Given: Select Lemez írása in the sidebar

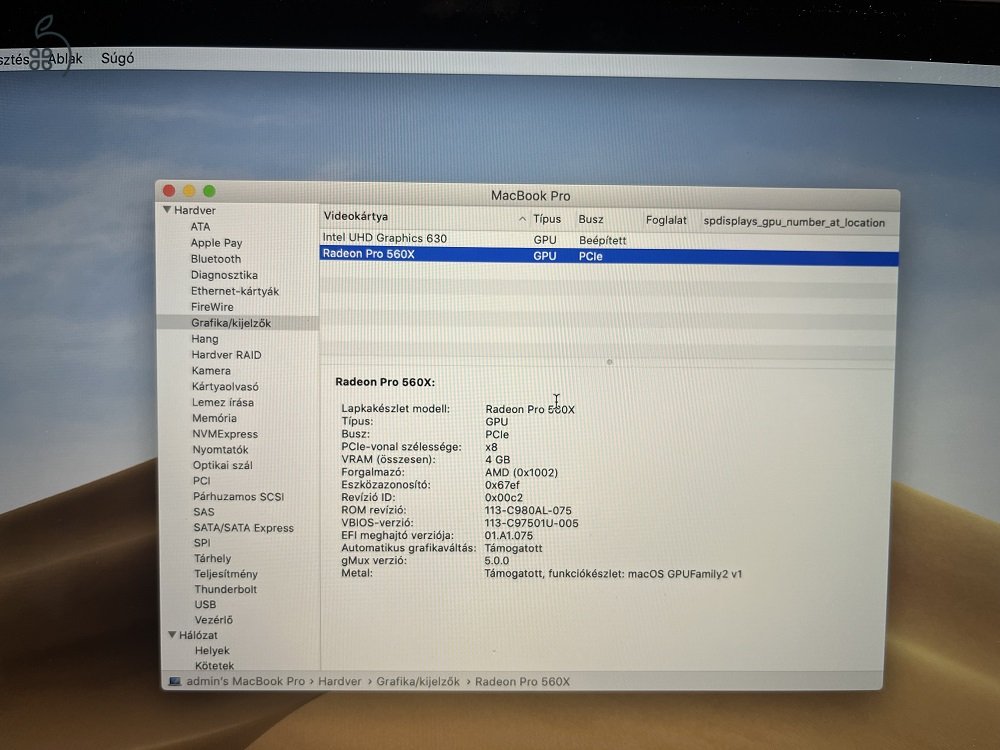Looking at the screenshot, I should pyautogui.click(x=223, y=402).
